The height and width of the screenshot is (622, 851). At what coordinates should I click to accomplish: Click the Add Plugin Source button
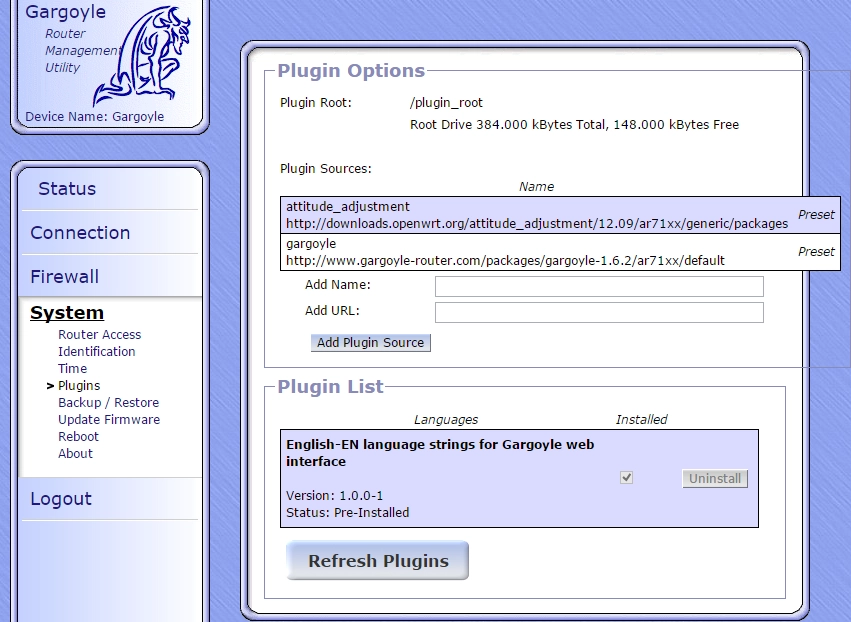(371, 342)
